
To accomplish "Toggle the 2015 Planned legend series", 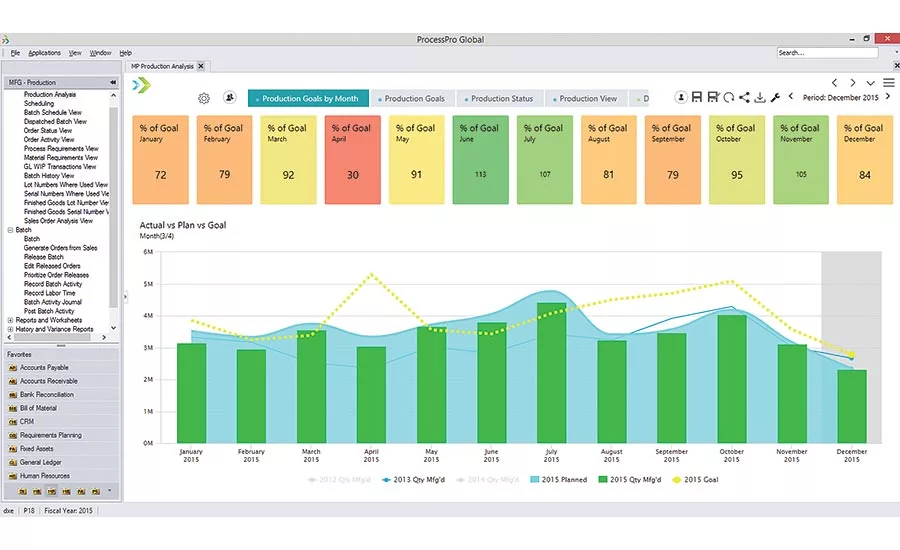I will [x=558, y=479].
